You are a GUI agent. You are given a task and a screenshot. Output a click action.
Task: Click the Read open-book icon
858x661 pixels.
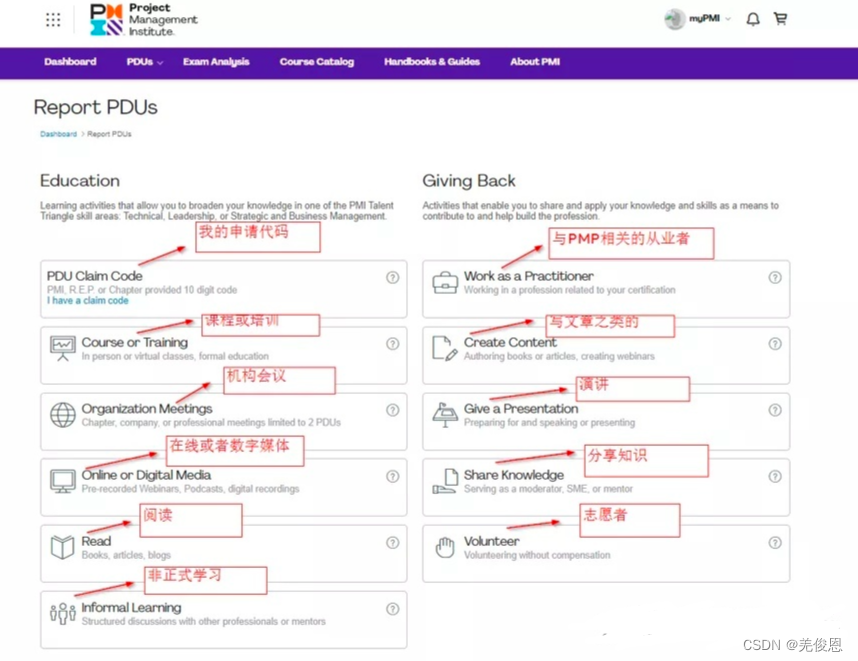[x=62, y=547]
